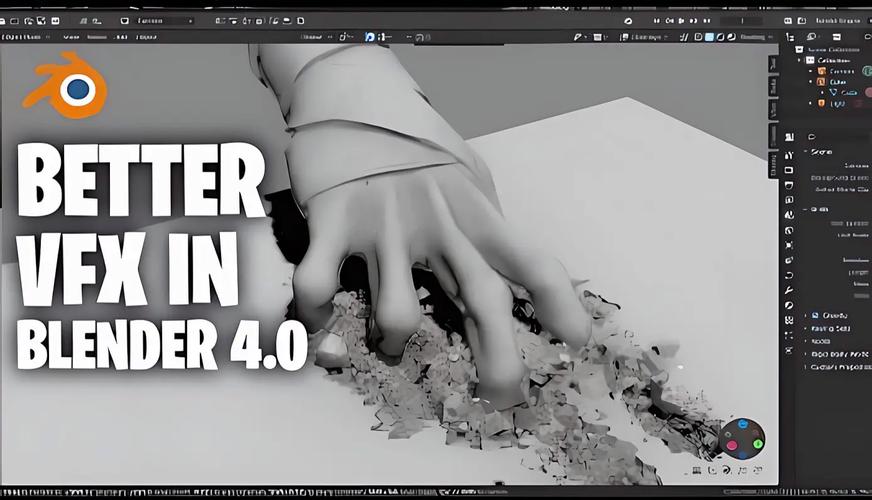Switch viewport to solid shading
The width and height of the screenshot is (872, 500).
710,37
